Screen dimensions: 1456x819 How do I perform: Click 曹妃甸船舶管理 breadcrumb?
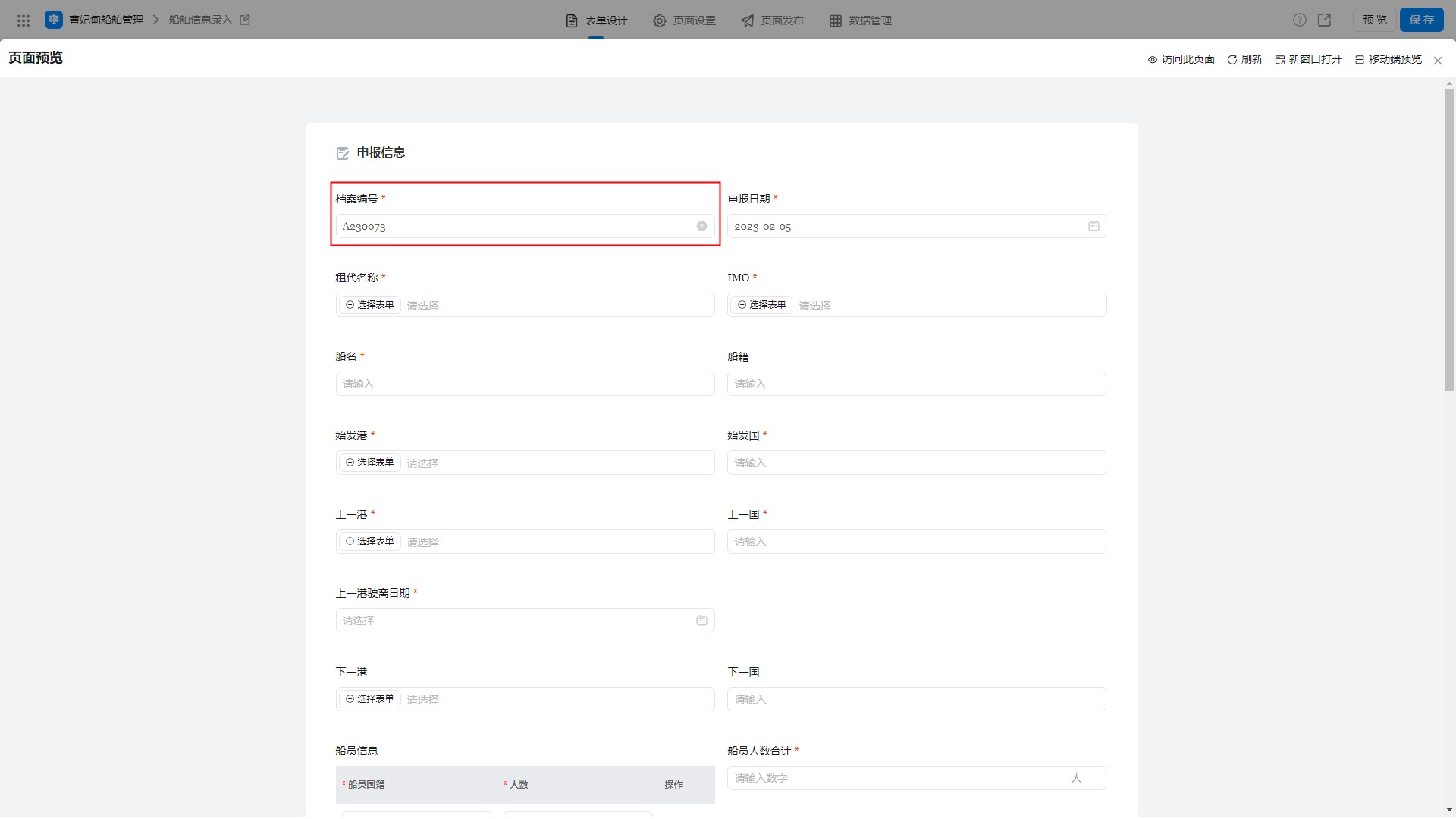tap(106, 20)
